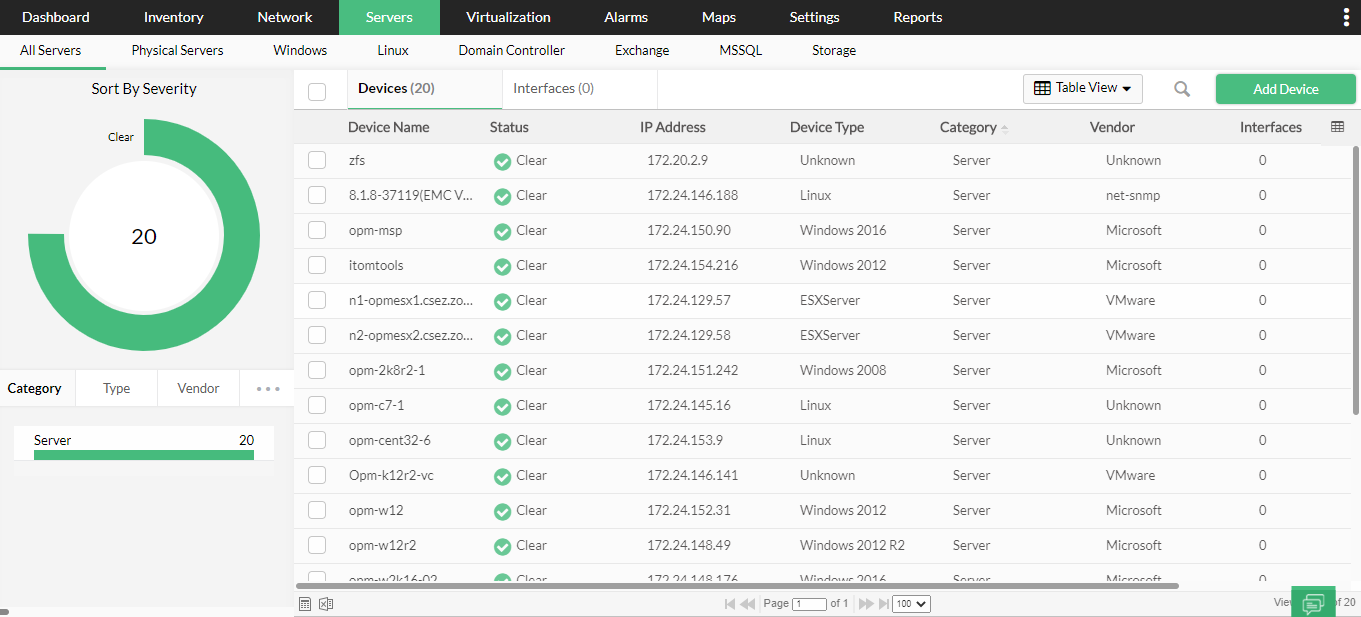This screenshot has width=1361, height=617.
Task: Open the Settings main tab
Action: coord(814,17)
